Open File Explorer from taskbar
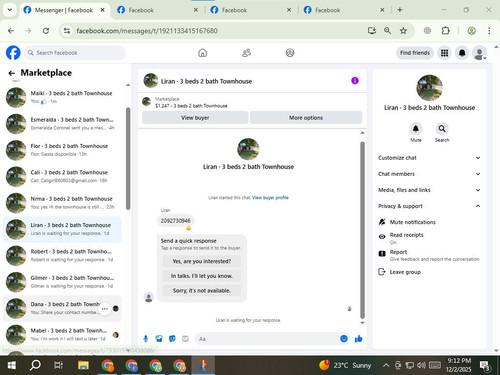The height and width of the screenshot is (375, 500). click(83, 365)
